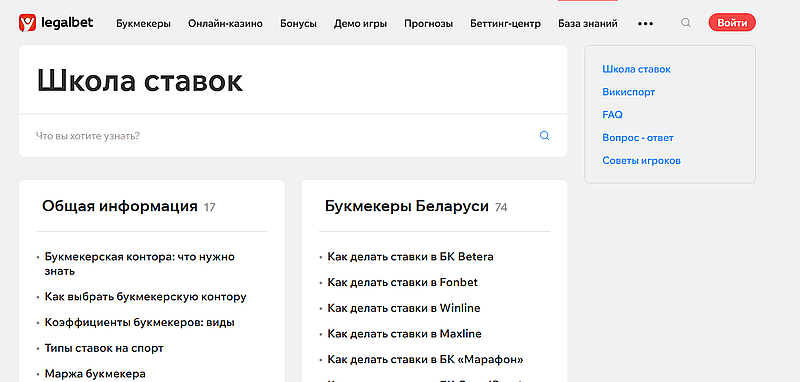
Task: Open 'Маржа букмекера' article
Action: pos(95,374)
